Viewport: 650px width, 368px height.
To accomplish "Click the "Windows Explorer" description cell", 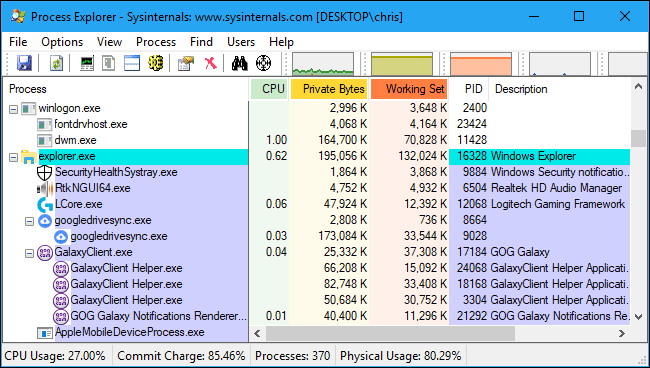I will 533,157.
